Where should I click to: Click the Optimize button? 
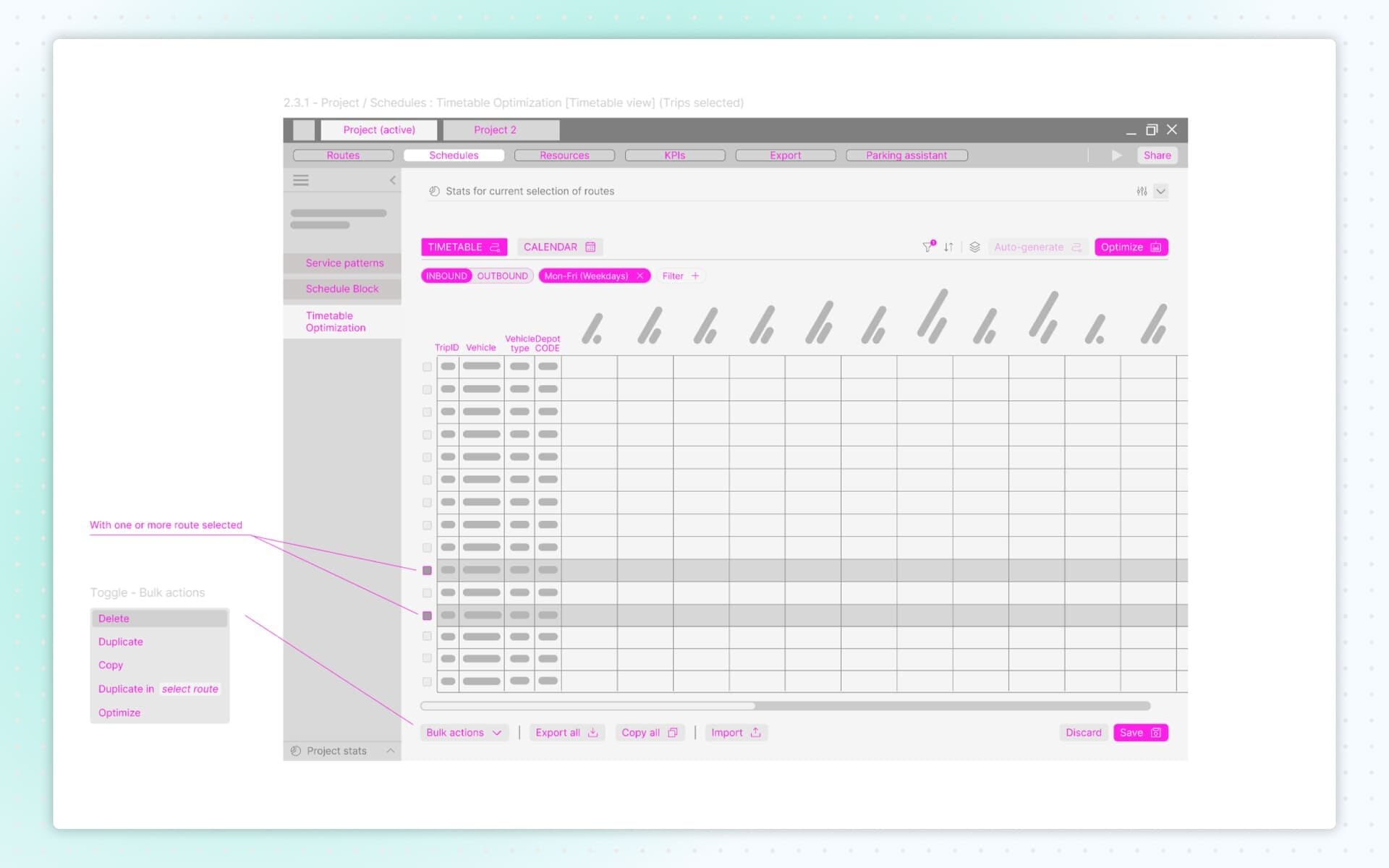[x=1131, y=247]
